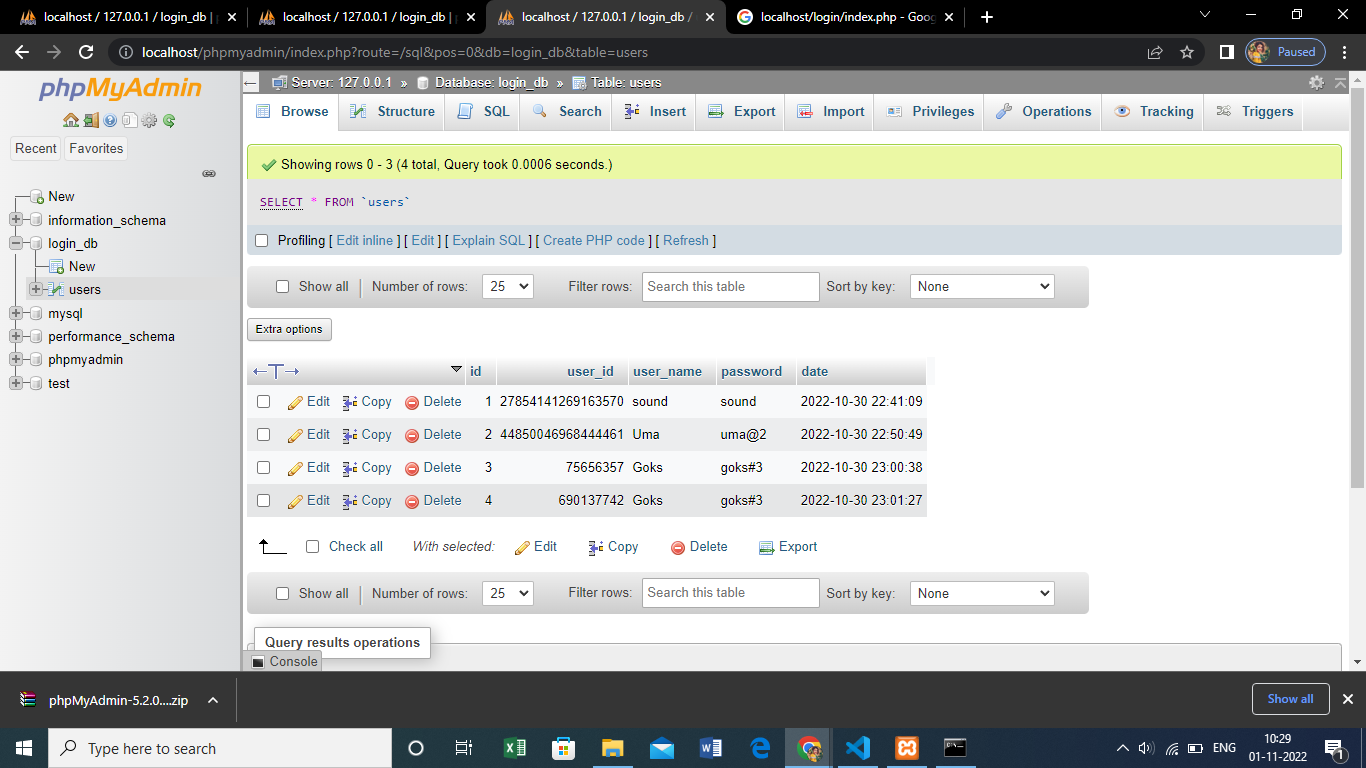Check the row for user Uma
This screenshot has width=1366, height=768.
pyautogui.click(x=261, y=434)
